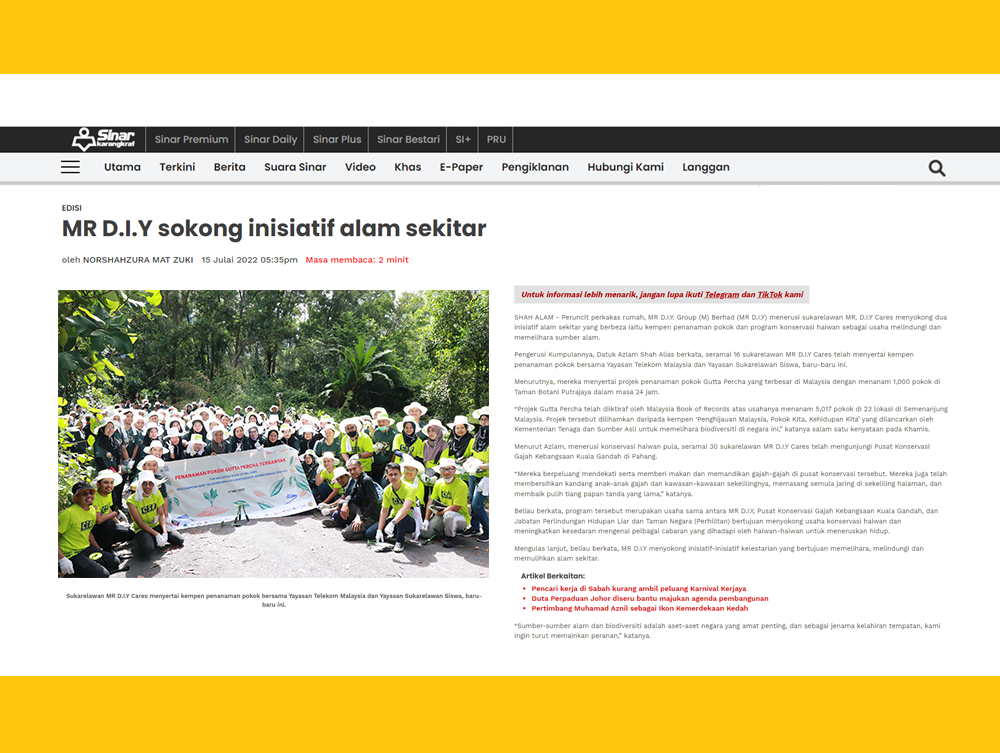Click the paragraph starting Menurutnya, mereka menyertai
The height and width of the screenshot is (753, 1000).
point(727,387)
